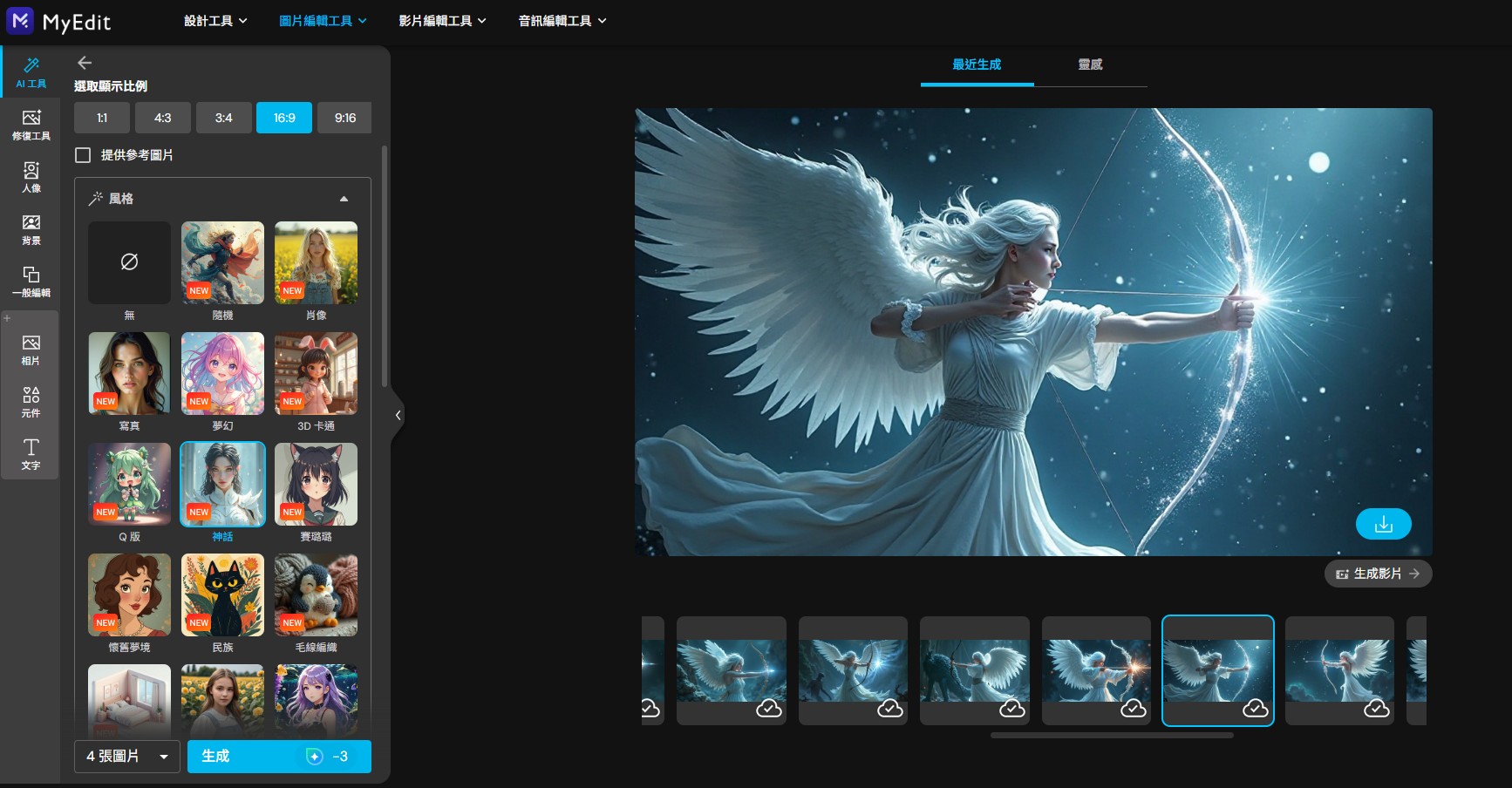The image size is (1512, 788).
Task: Open the 一般編輯 general edit tools
Action: point(31,282)
